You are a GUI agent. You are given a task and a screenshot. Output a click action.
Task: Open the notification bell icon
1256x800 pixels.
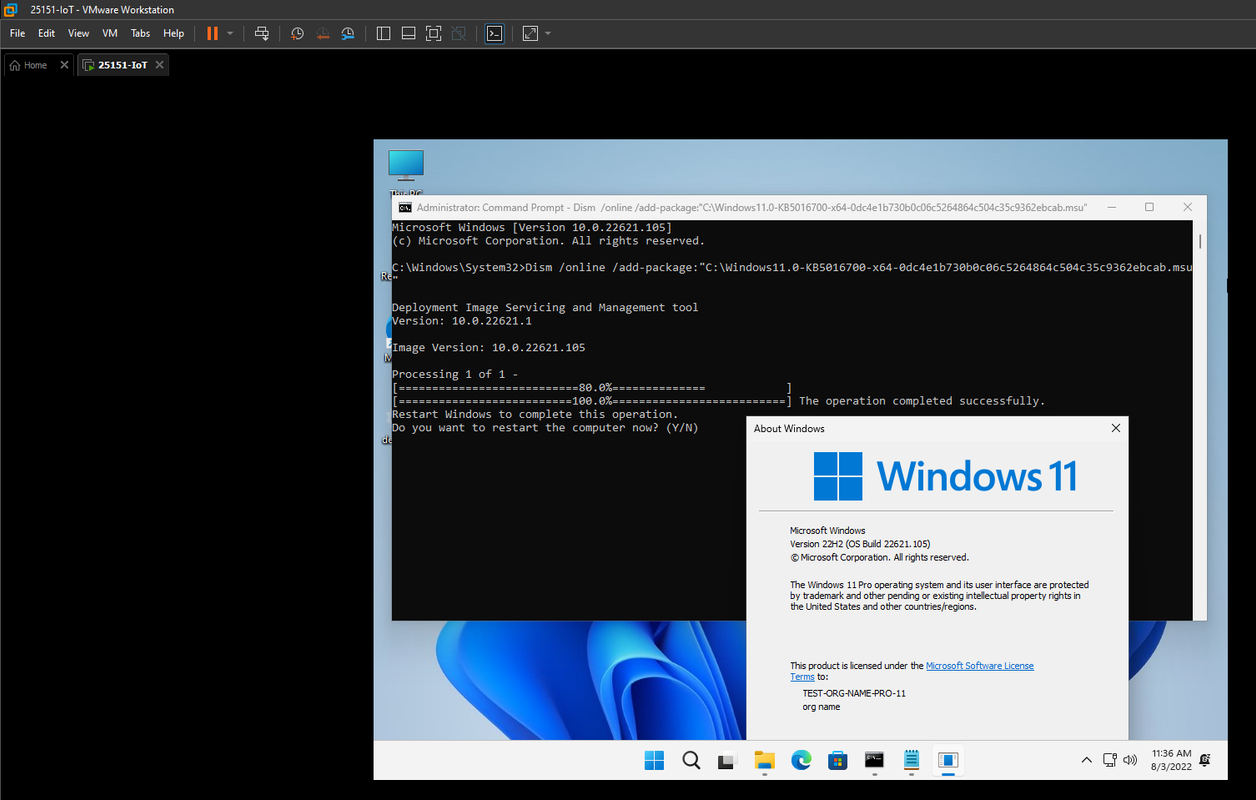pos(1206,760)
